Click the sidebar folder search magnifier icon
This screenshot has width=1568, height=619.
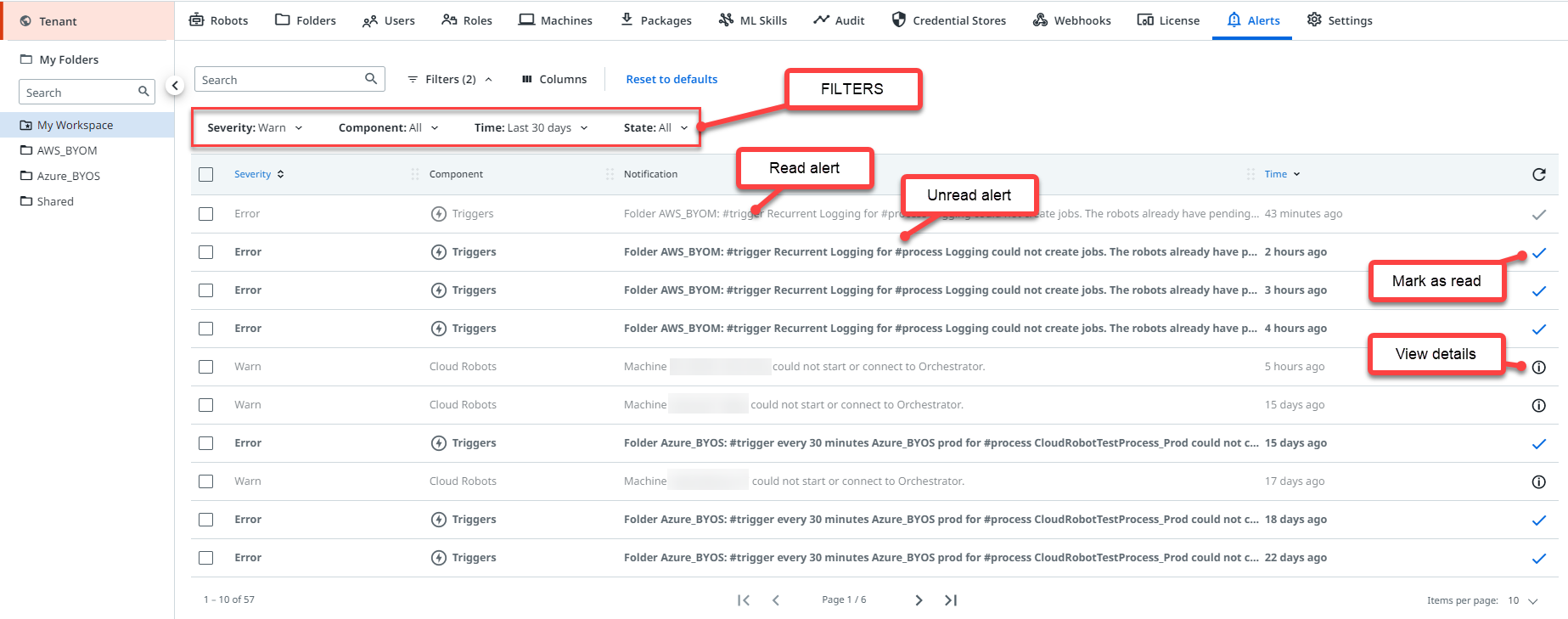coord(143,92)
